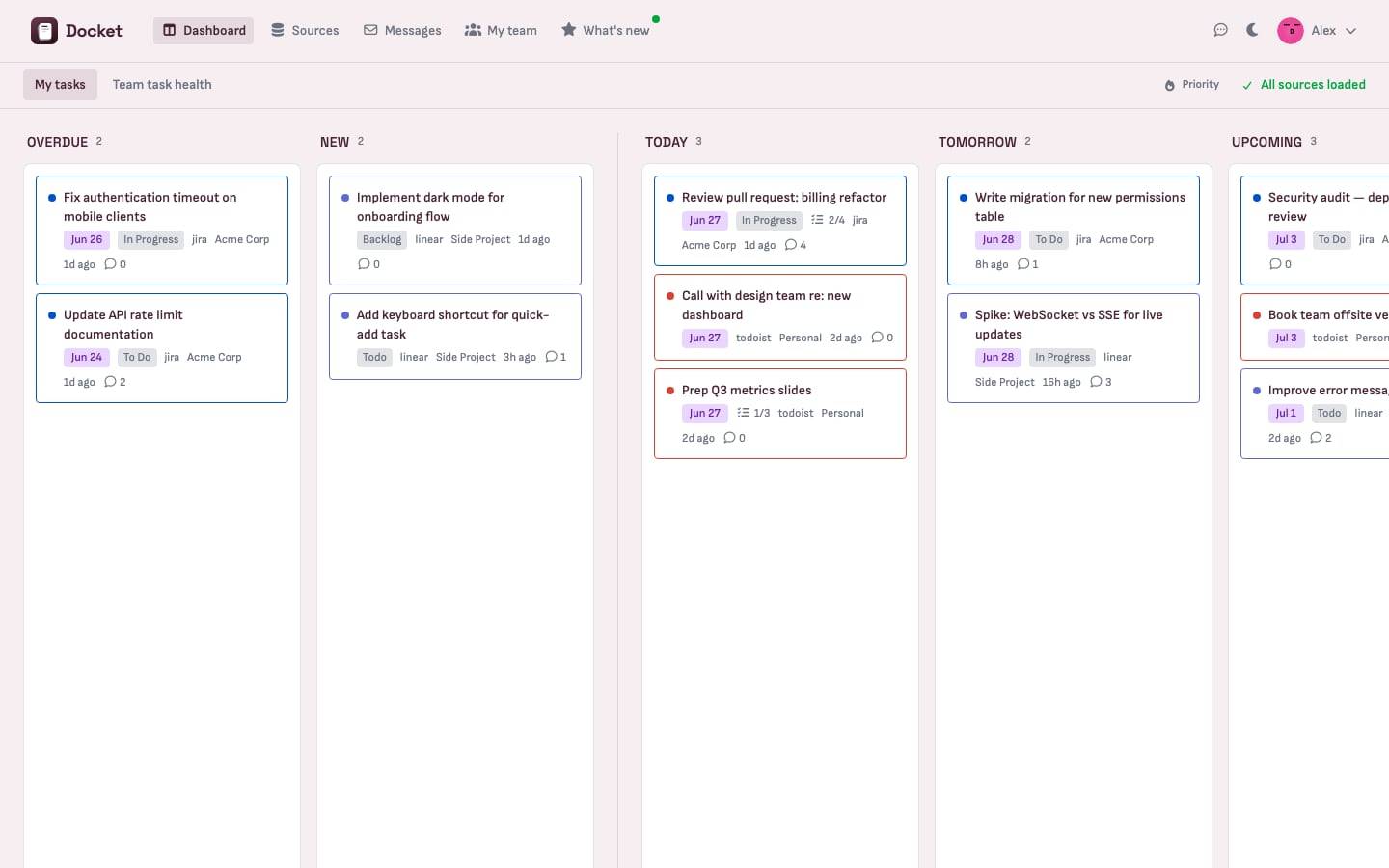Click the Dashboard layout icon
This screenshot has width=1389, height=868.
170,31
